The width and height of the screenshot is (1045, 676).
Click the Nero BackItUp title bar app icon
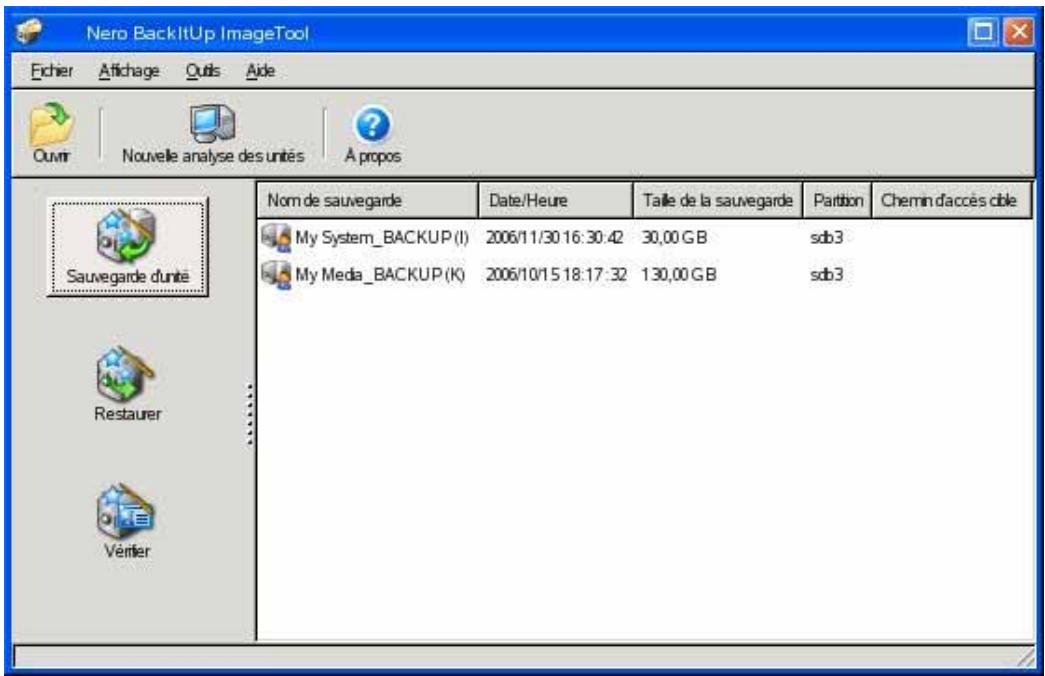pos(29,31)
